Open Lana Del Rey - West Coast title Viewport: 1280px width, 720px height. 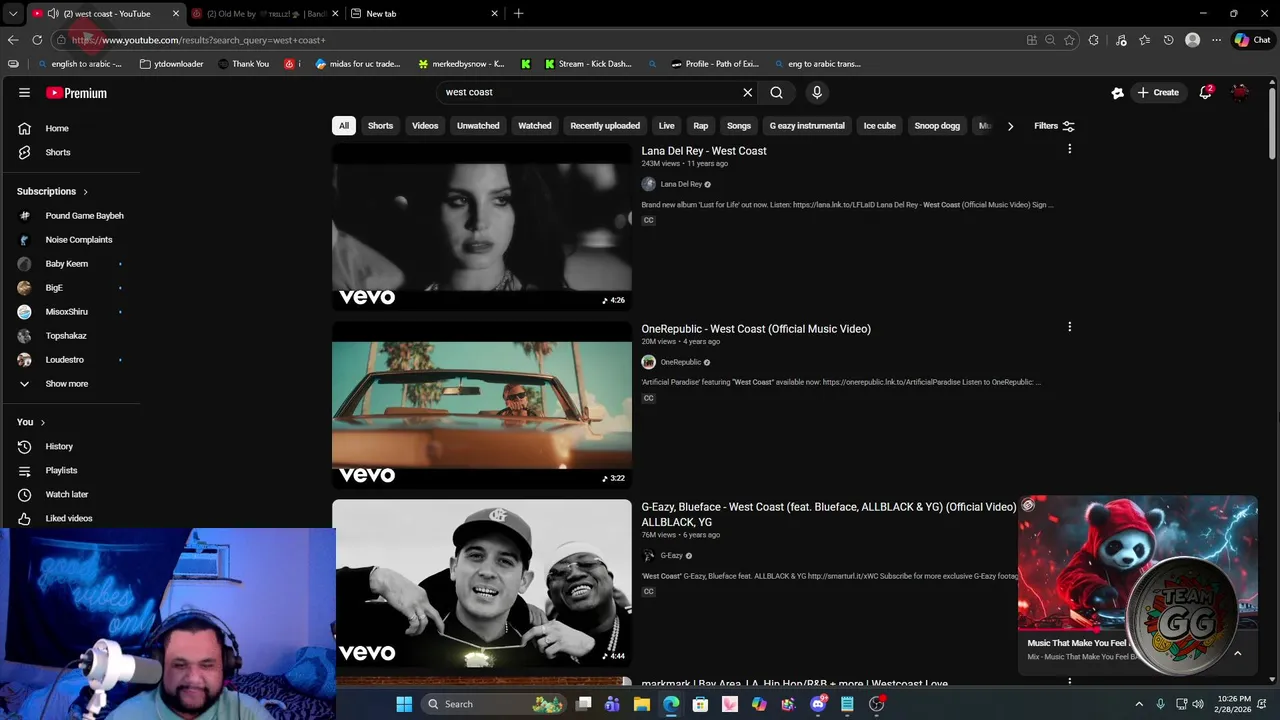point(704,151)
